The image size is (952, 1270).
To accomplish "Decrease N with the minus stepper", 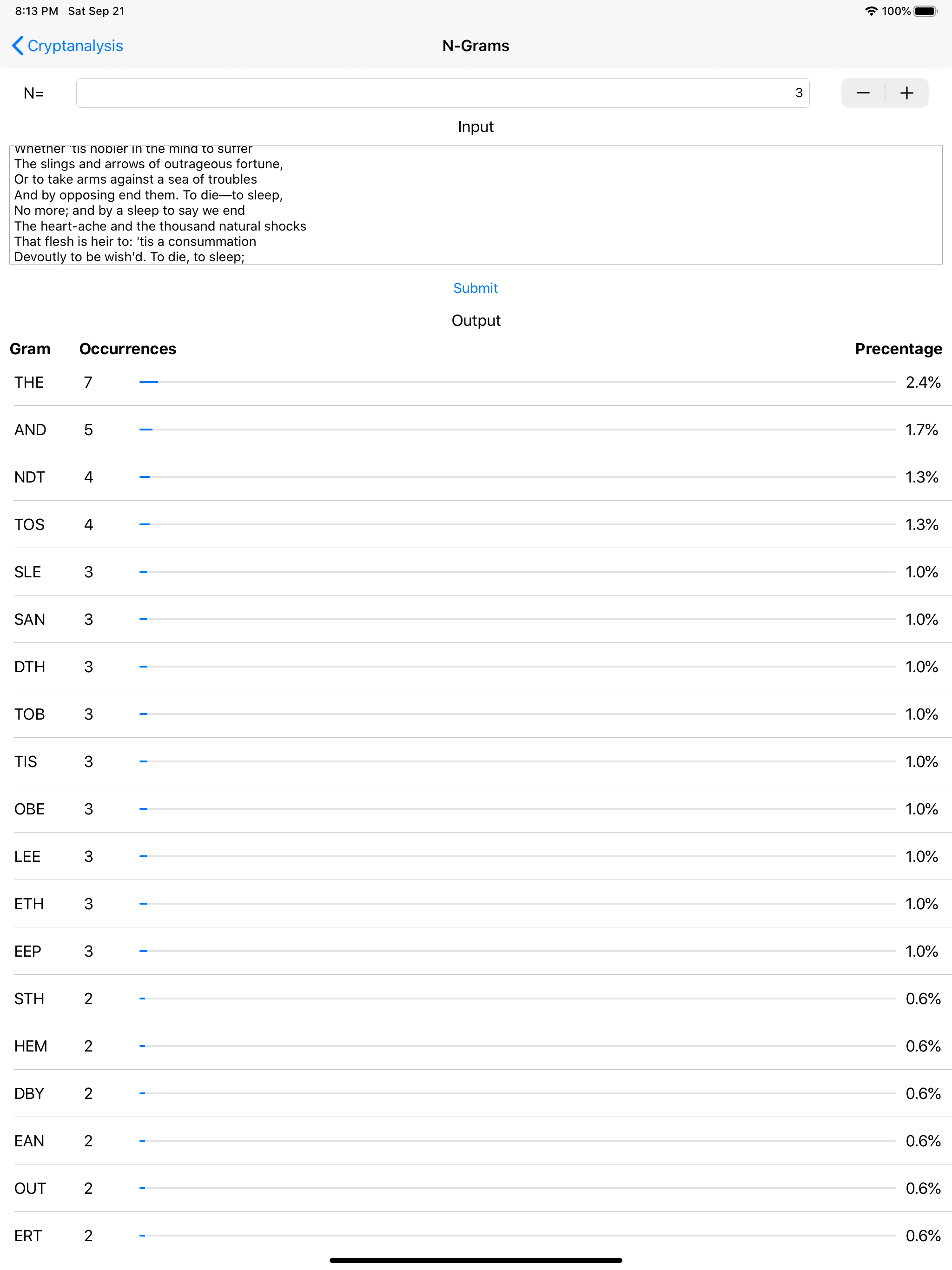I will point(863,93).
